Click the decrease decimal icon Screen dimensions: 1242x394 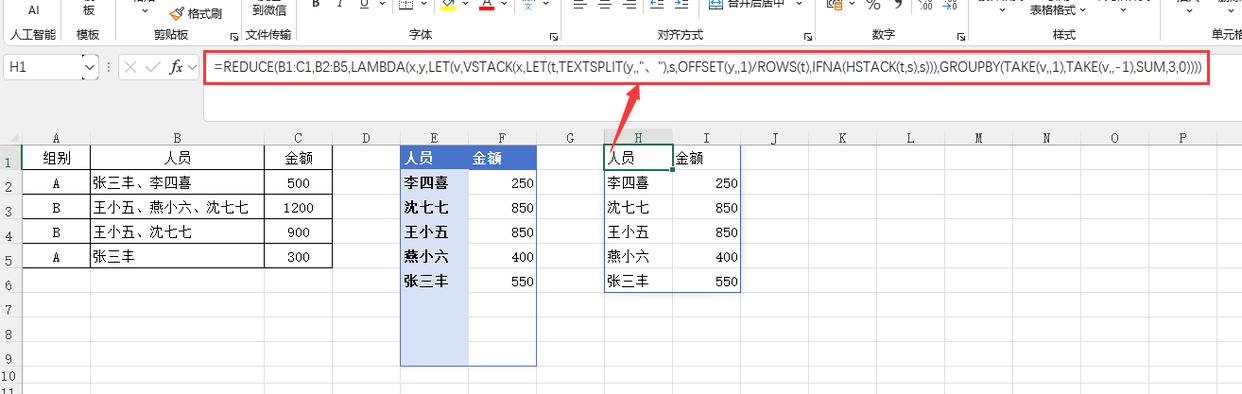pyautogui.click(x=949, y=5)
